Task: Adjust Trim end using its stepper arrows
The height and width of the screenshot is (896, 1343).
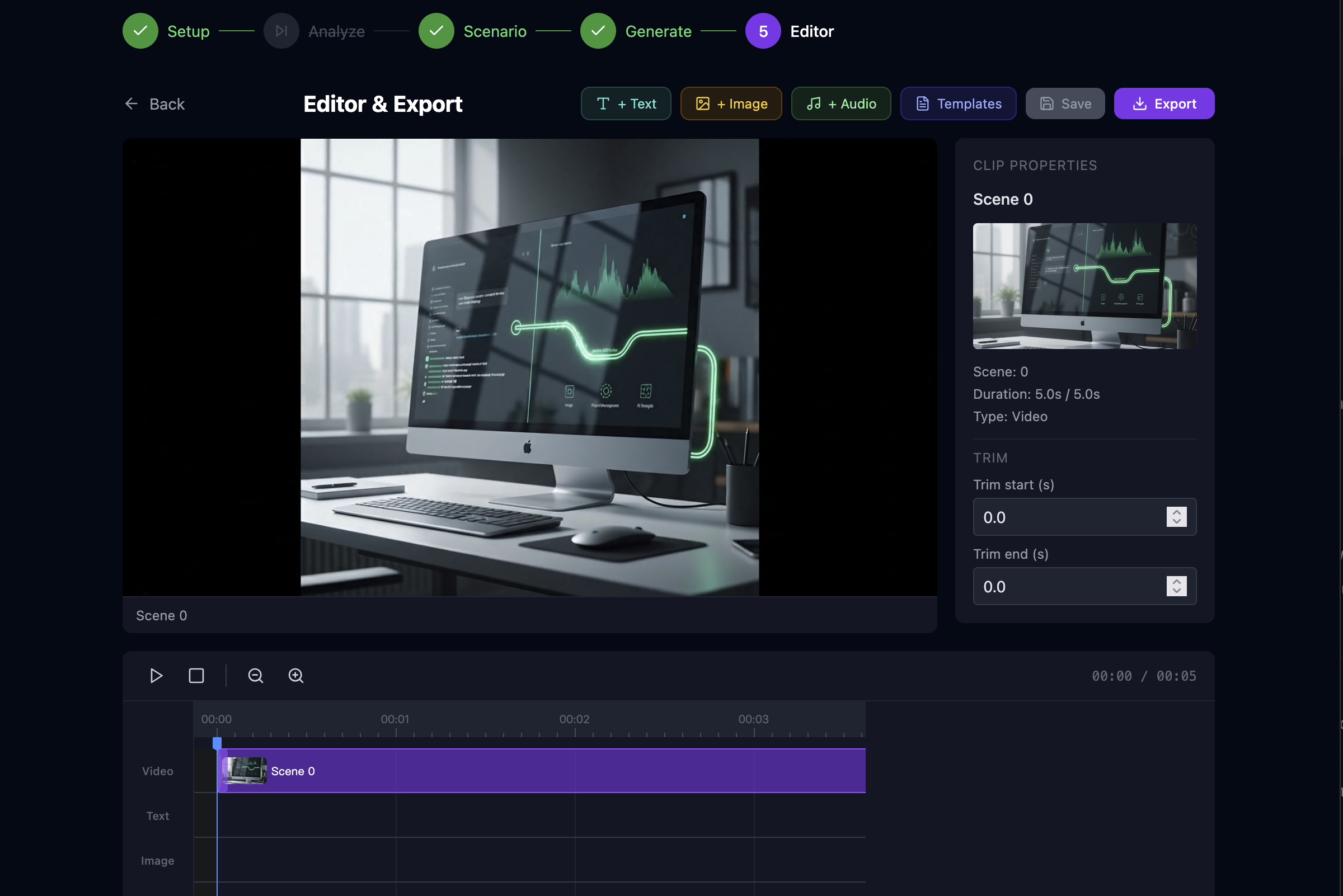Action: point(1176,586)
